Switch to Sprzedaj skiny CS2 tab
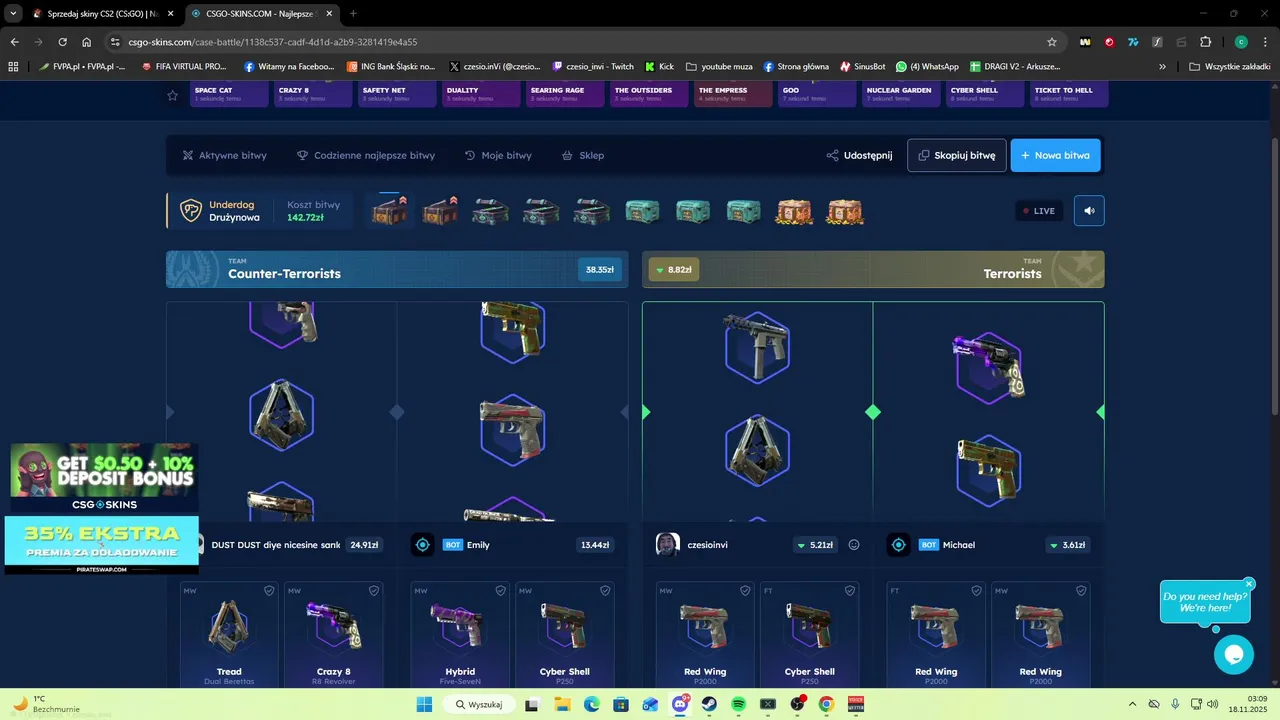This screenshot has height=720, width=1280. (102, 14)
